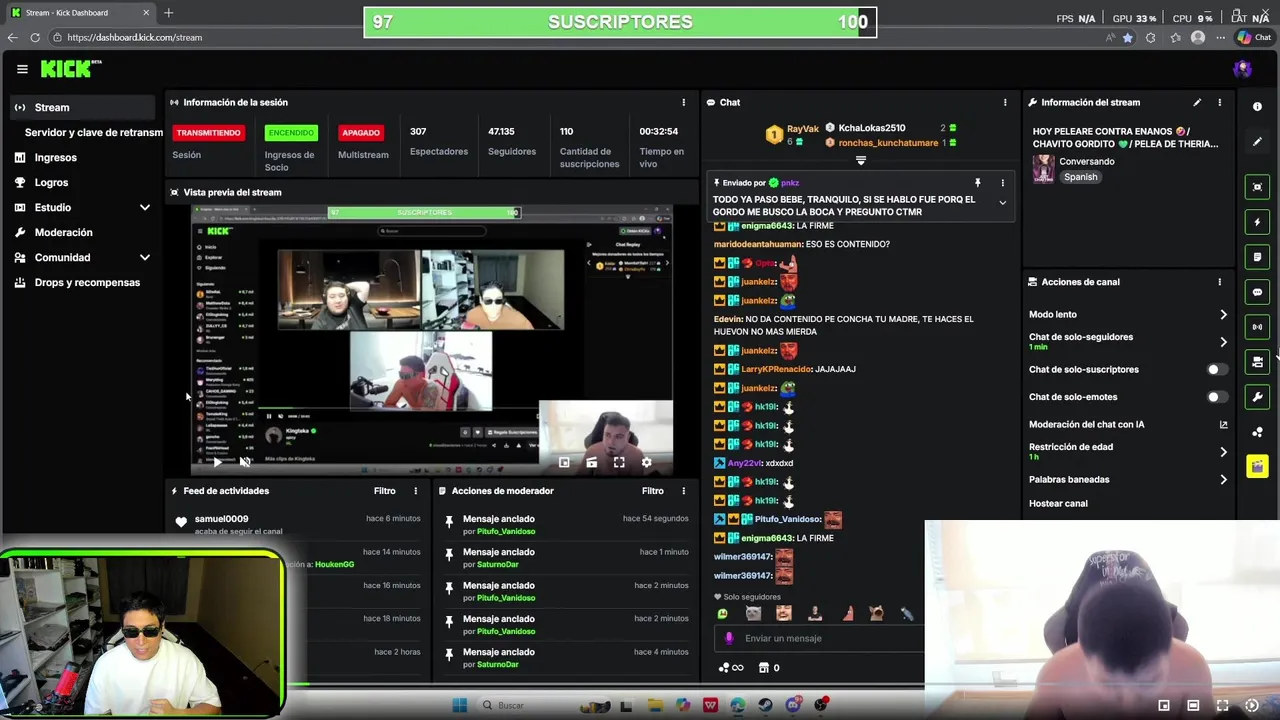Screen dimensions: 1280x720
Task: Toggle session info broadcast widget in right toolbar
Action: click(1257, 327)
